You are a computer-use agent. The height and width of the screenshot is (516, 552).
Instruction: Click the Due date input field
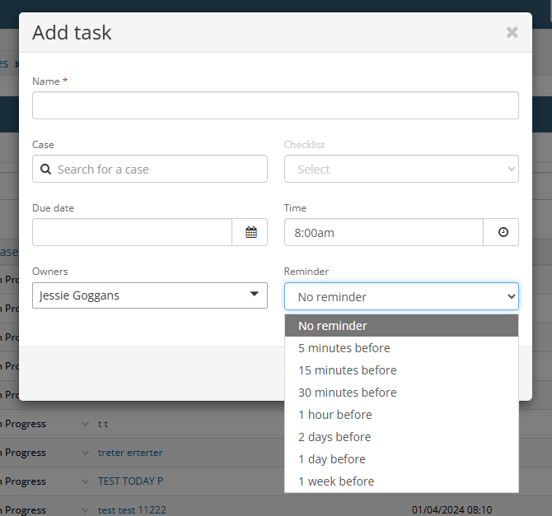(132, 232)
